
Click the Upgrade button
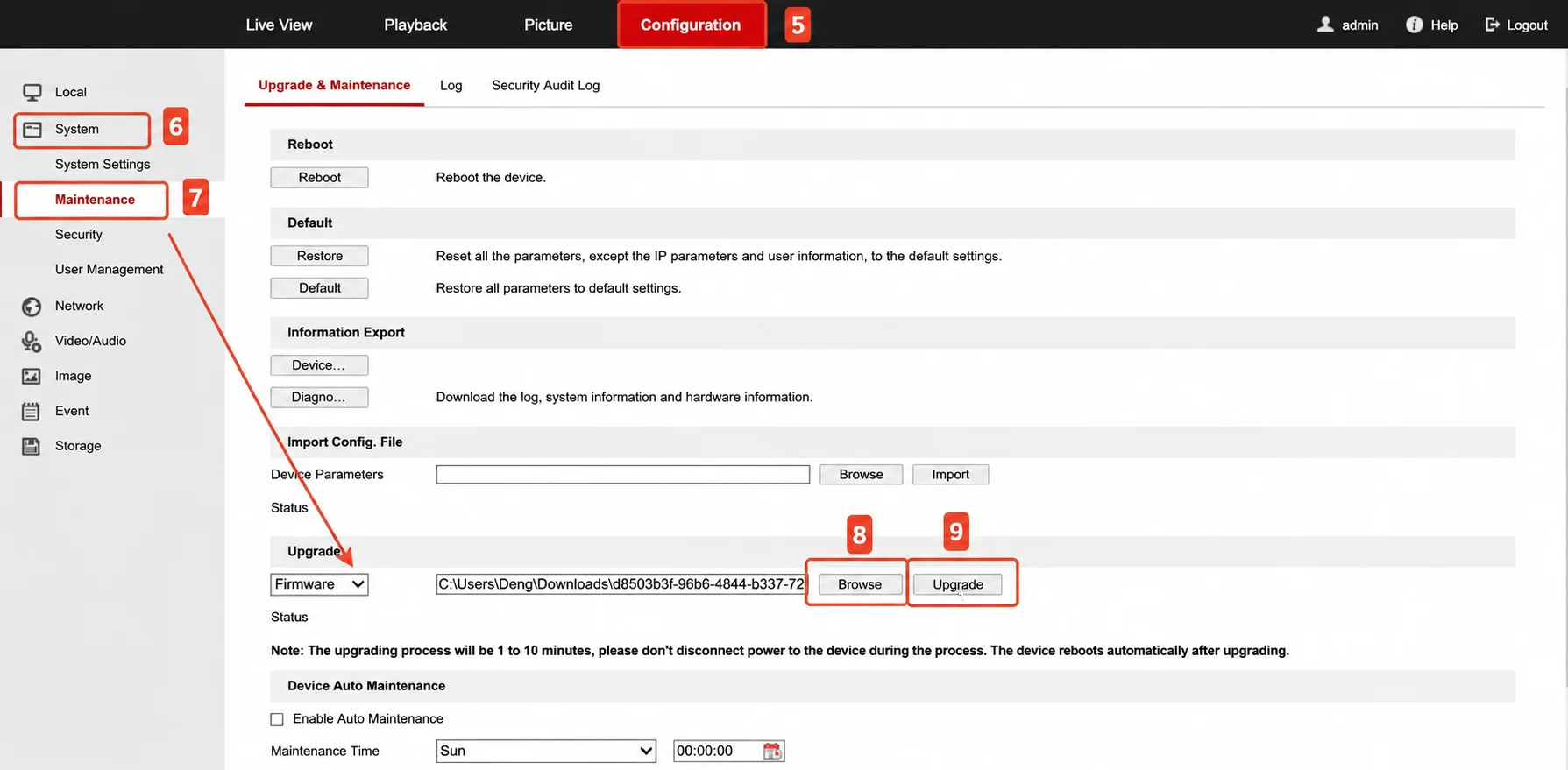tap(957, 584)
